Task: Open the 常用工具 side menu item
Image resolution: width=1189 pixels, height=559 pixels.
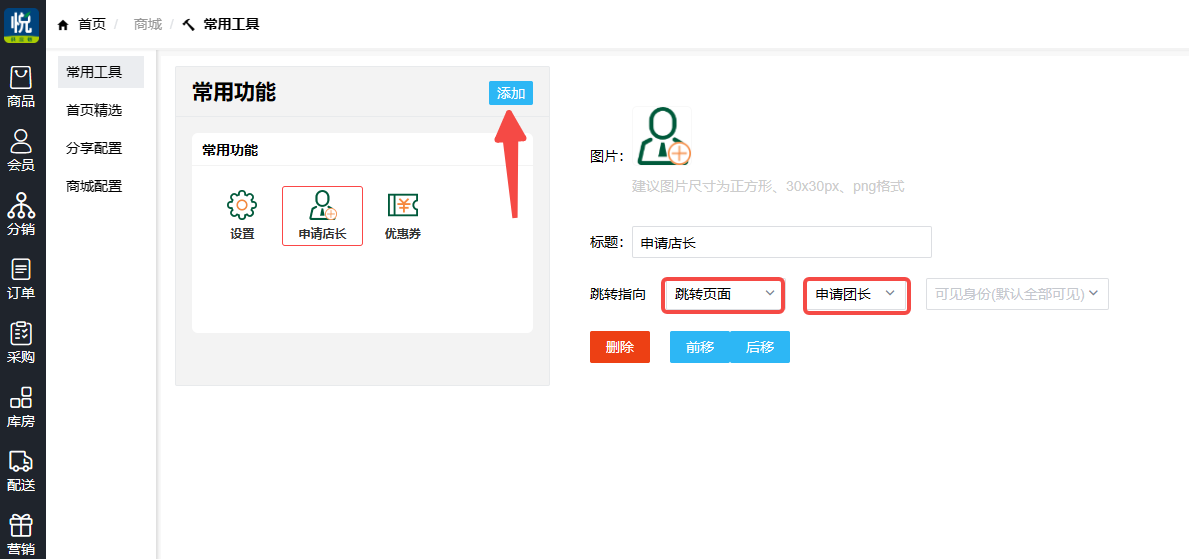Action: click(101, 72)
